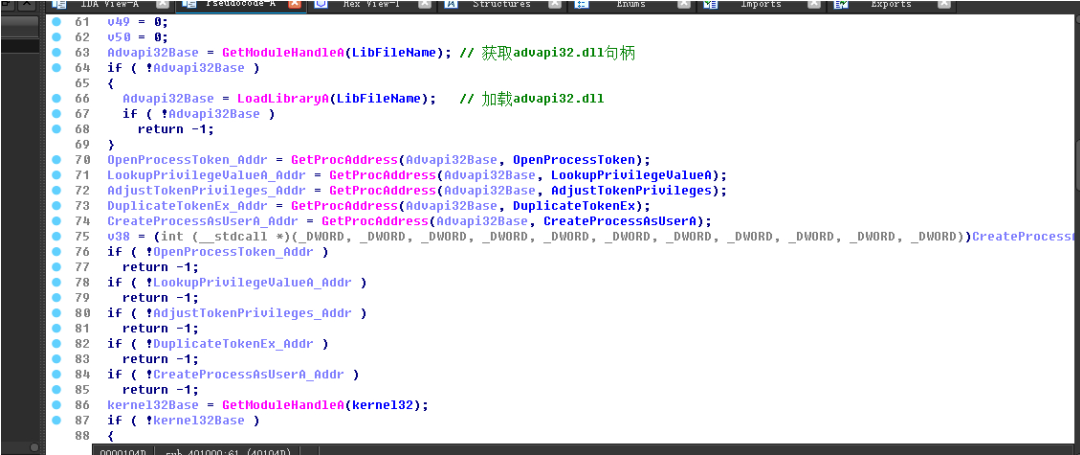Click DuplicateTokenEx_Addr on line 73
The width and height of the screenshot is (1080, 455).
click(187, 206)
